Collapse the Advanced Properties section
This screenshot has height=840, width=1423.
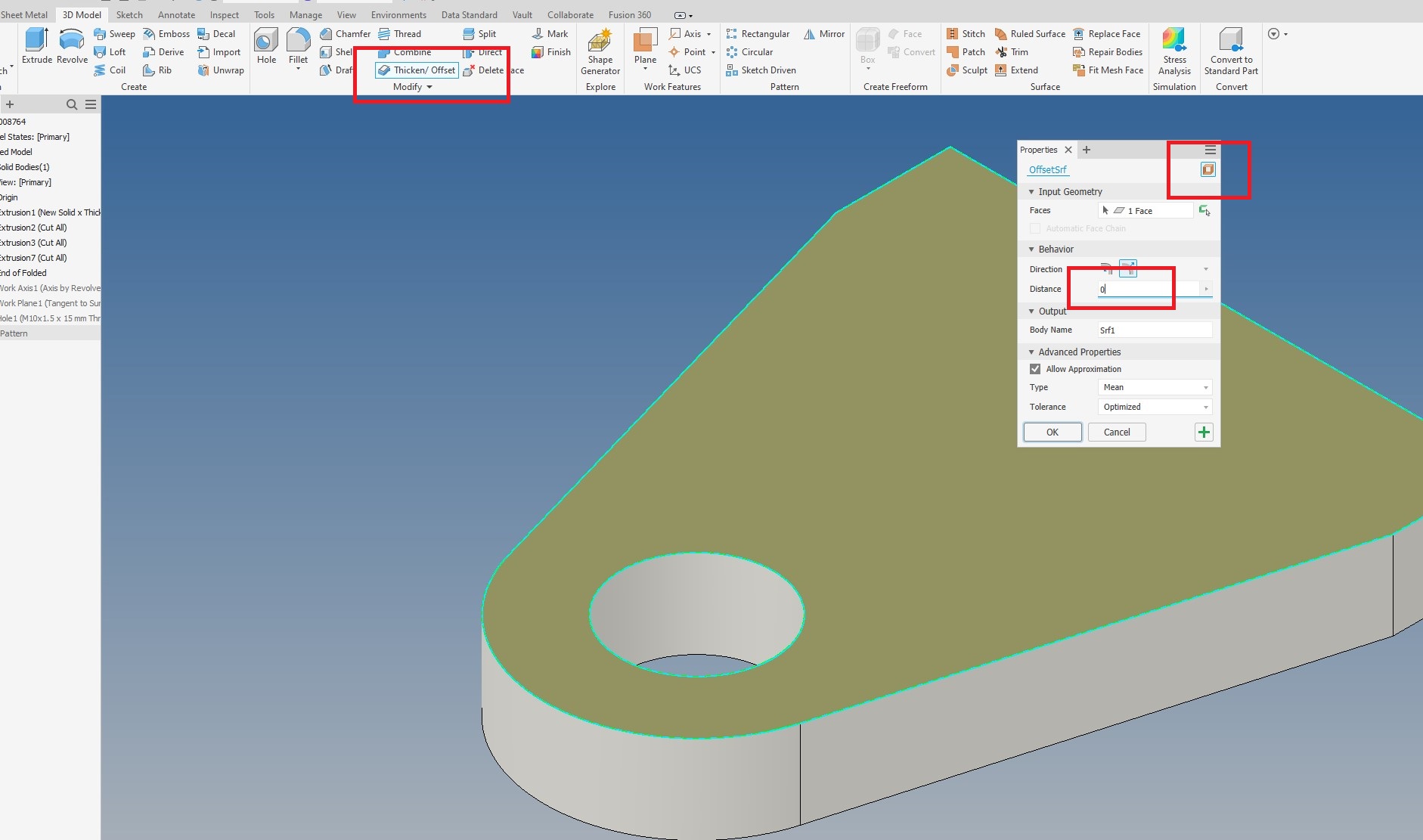(x=1031, y=352)
